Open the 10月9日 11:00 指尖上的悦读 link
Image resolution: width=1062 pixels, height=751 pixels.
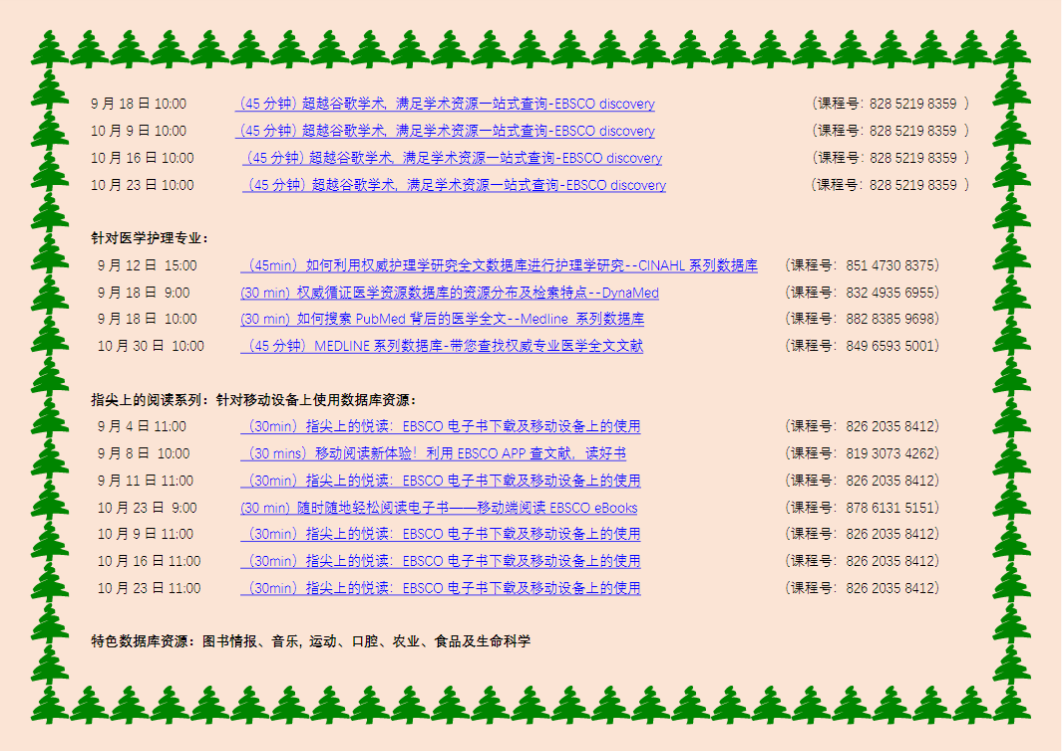pyautogui.click(x=440, y=534)
